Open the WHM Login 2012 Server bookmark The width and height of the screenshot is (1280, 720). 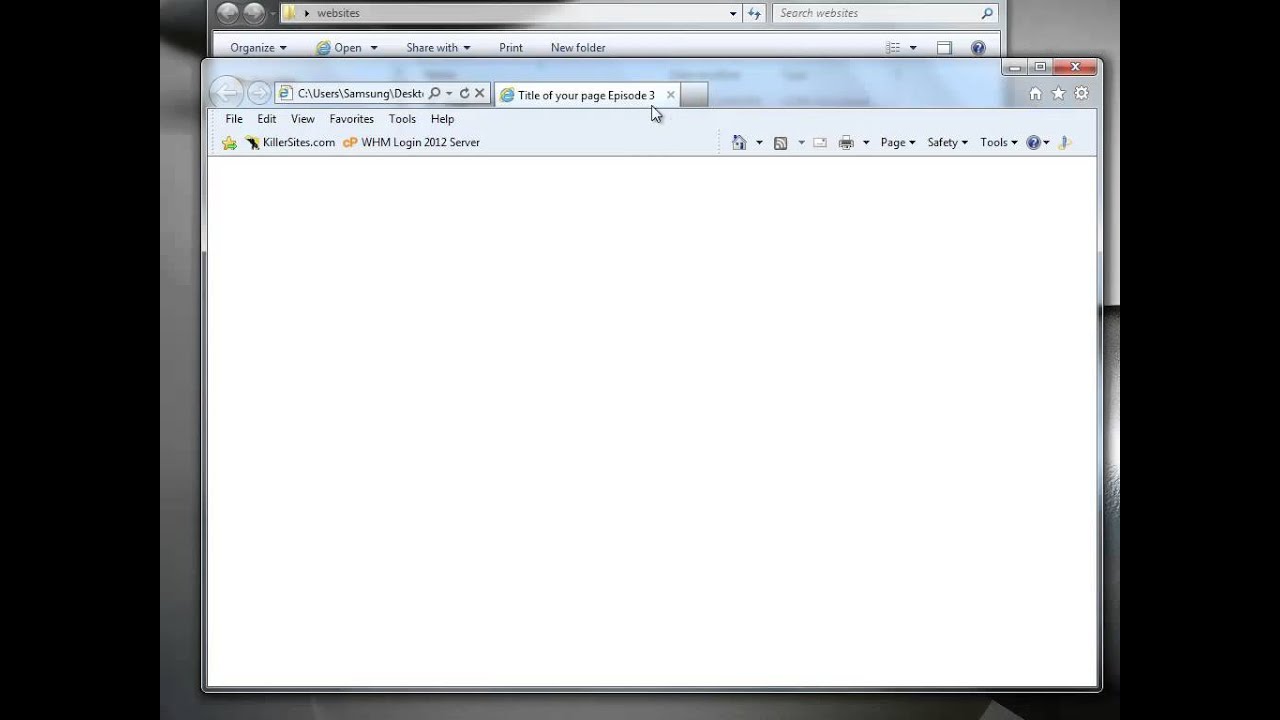(411, 143)
